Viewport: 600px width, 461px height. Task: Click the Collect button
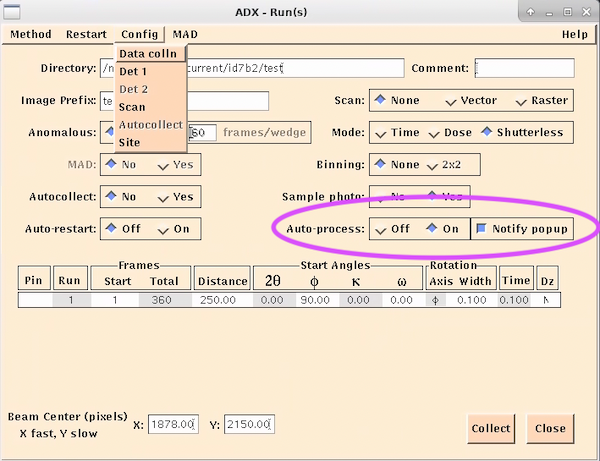coord(492,428)
